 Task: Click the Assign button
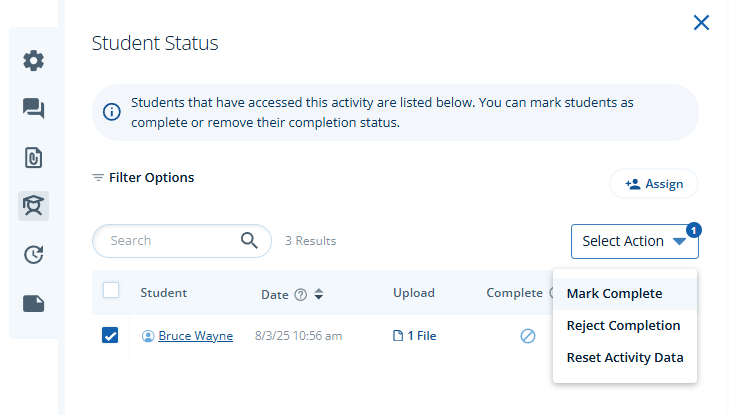click(x=654, y=184)
